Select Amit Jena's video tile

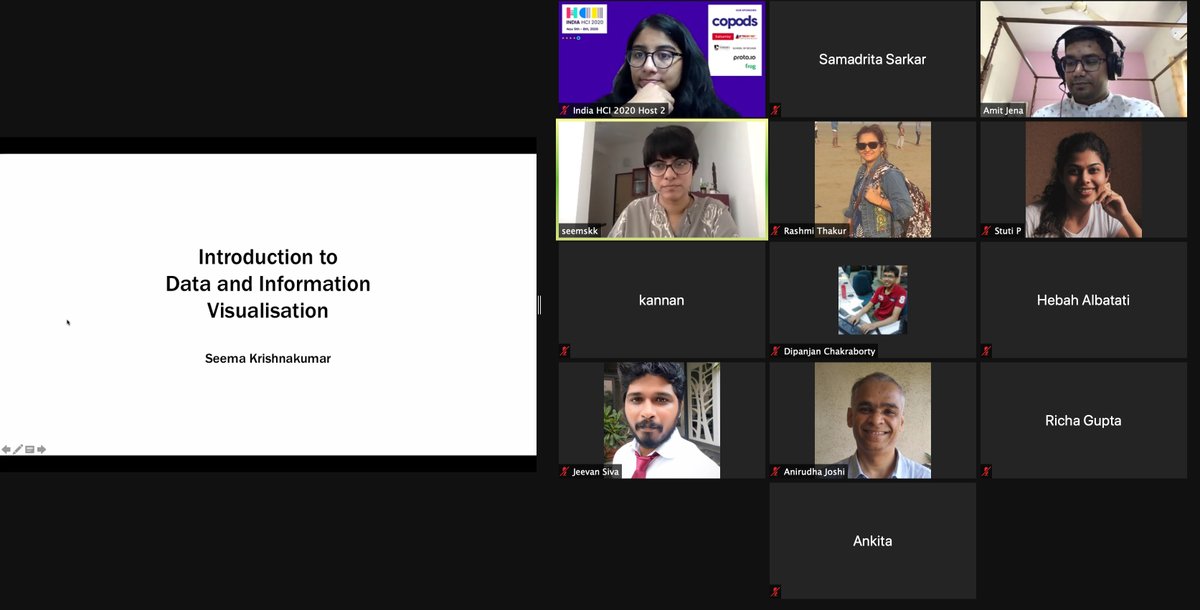tap(1084, 59)
